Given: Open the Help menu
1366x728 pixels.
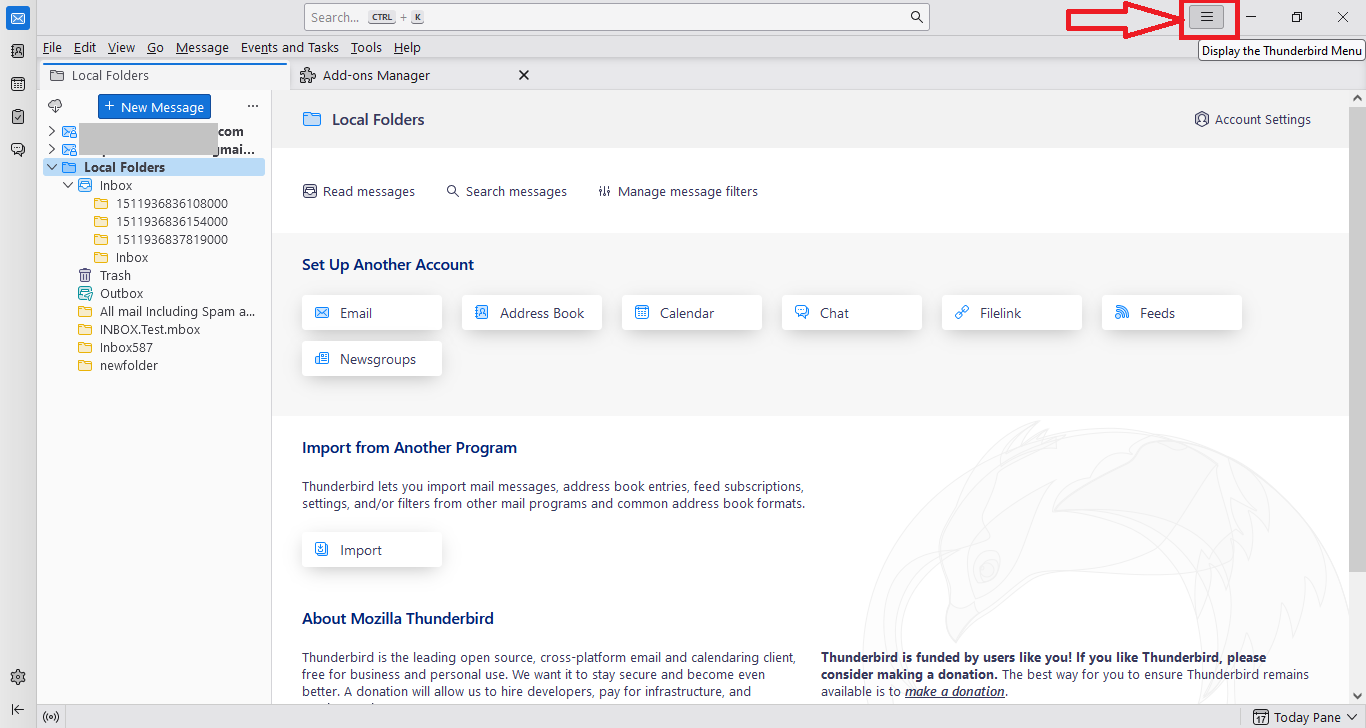Looking at the screenshot, I should [407, 47].
